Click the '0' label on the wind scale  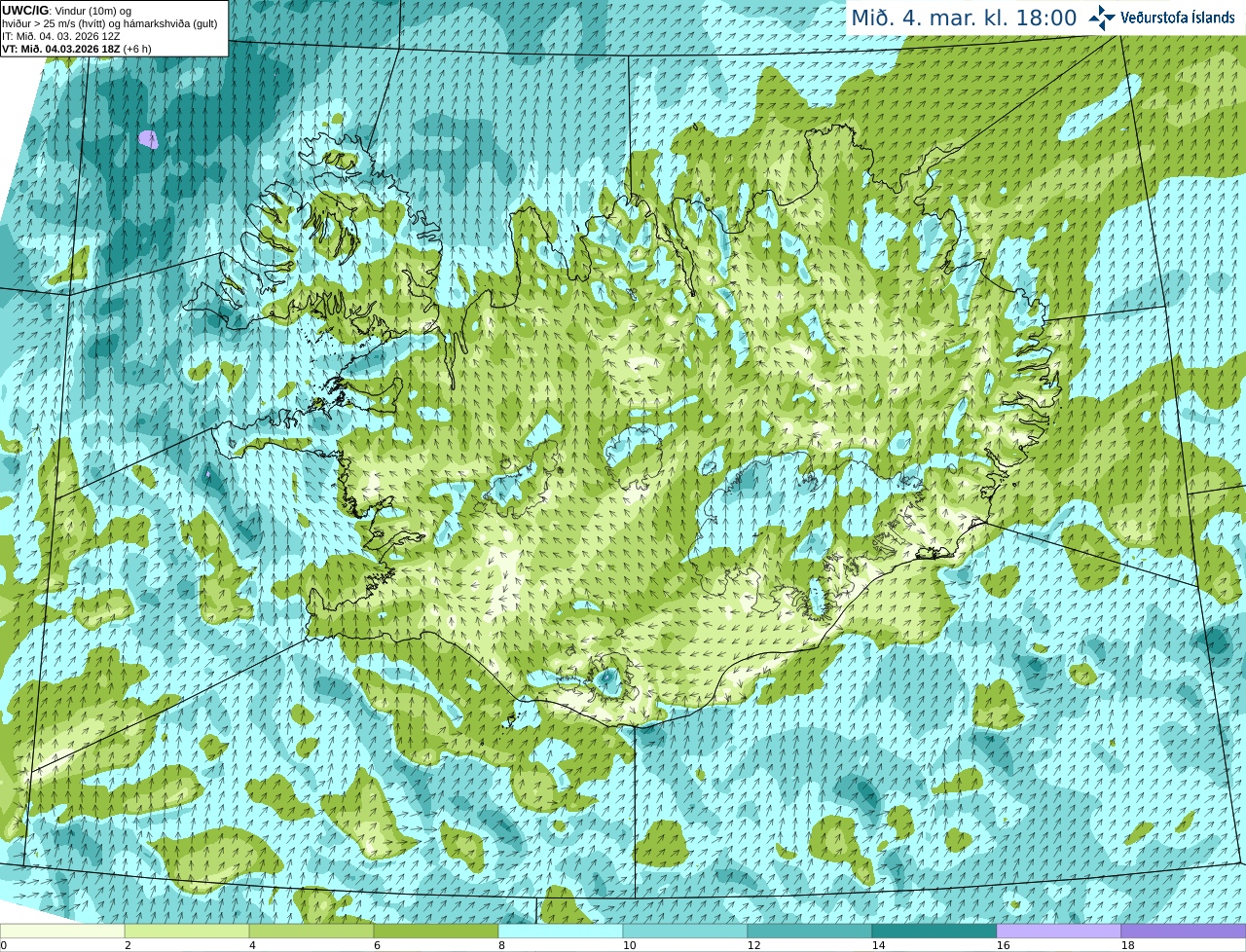click(x=4, y=945)
